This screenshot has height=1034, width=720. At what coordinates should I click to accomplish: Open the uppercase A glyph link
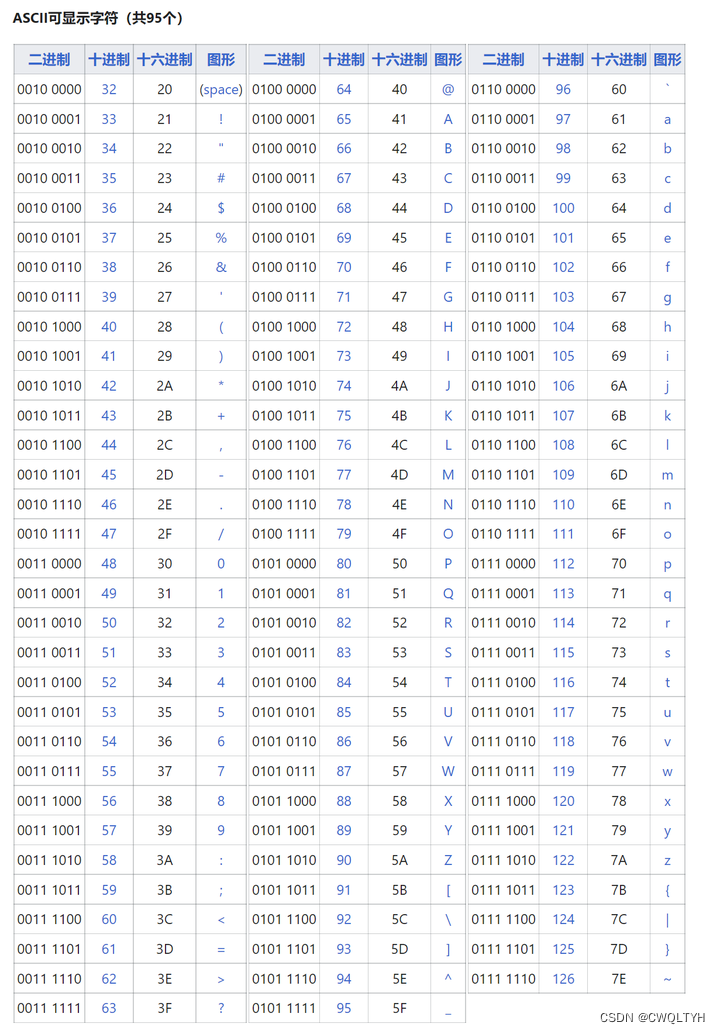click(x=448, y=119)
